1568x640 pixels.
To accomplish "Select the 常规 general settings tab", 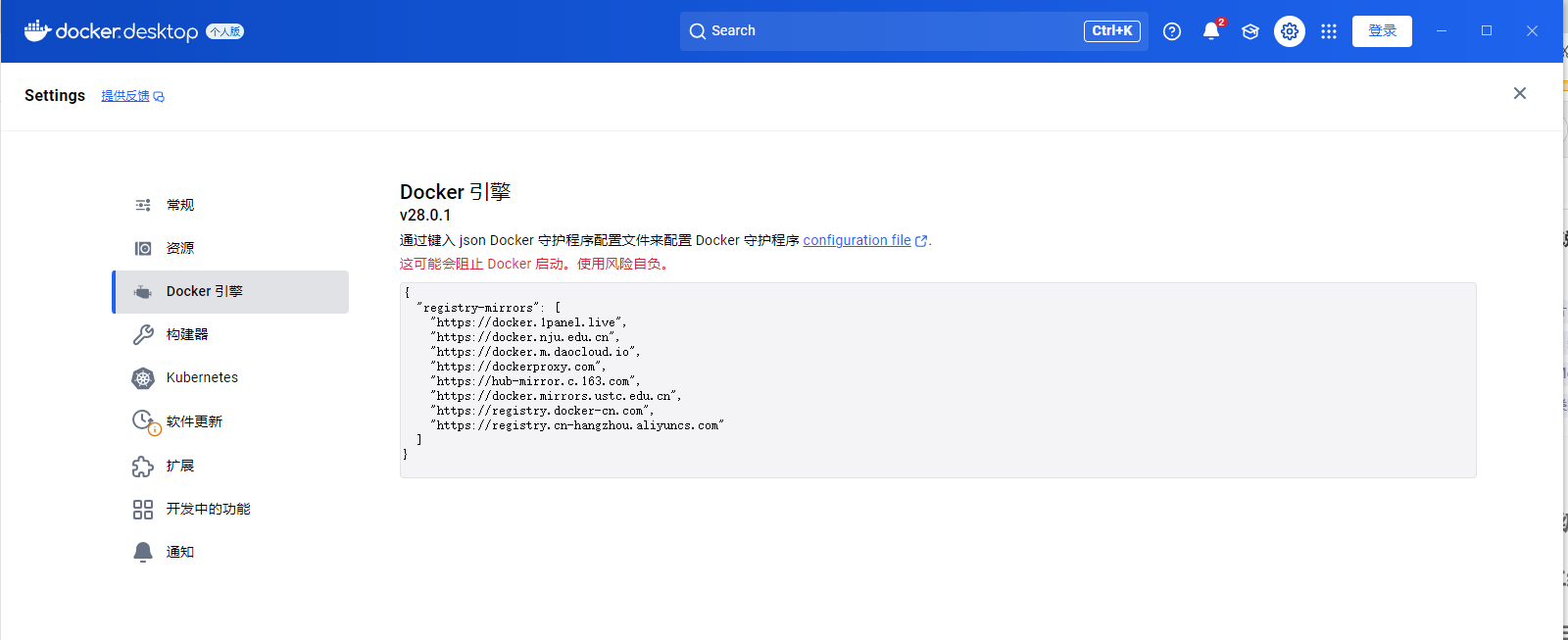I will [x=231, y=205].
